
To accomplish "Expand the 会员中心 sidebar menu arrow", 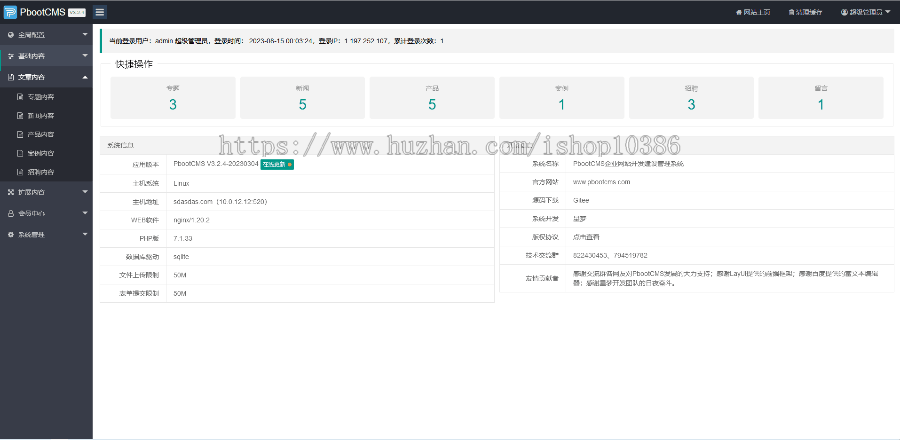I will click(x=85, y=213).
